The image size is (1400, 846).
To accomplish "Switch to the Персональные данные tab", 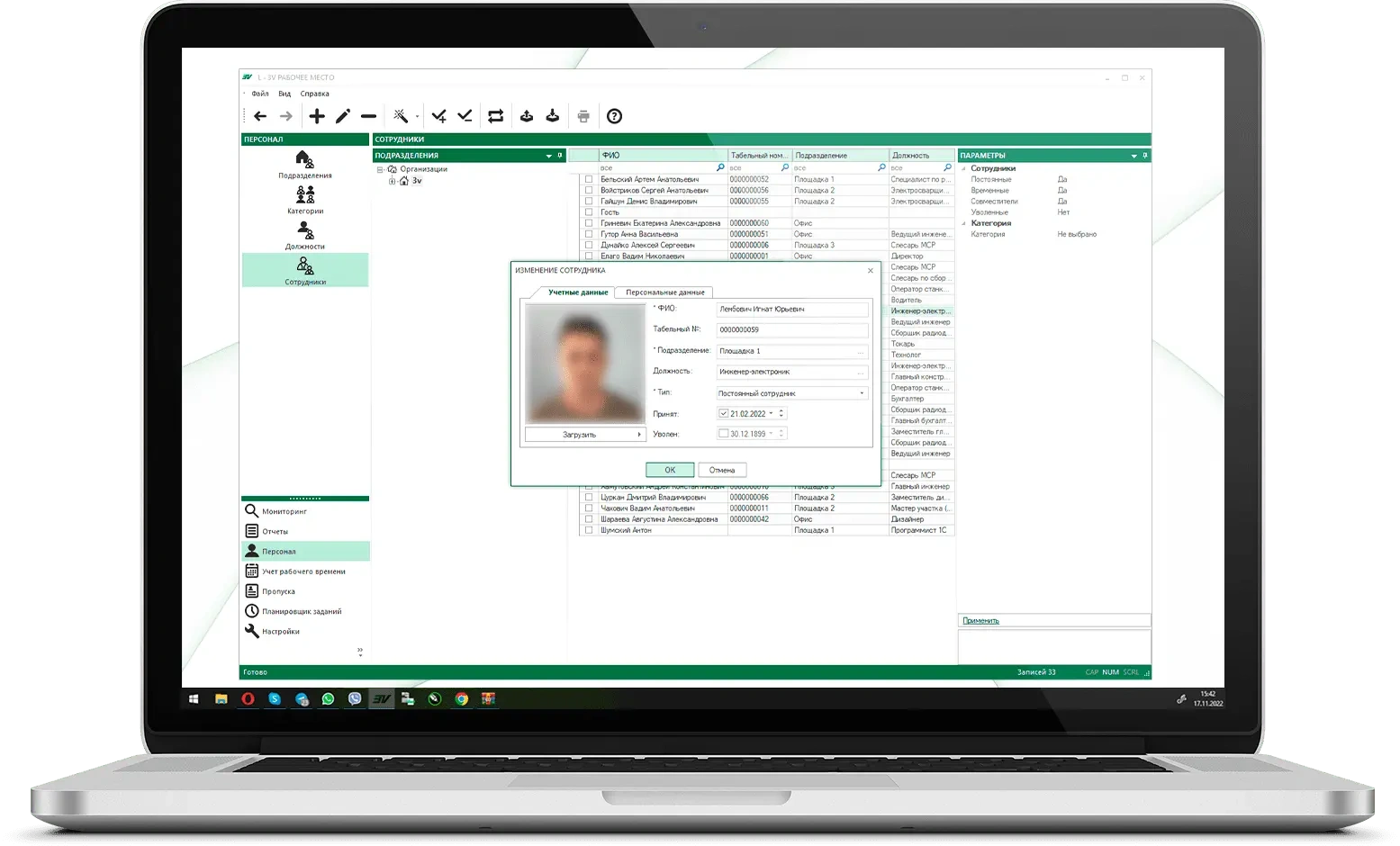I will tap(665, 292).
